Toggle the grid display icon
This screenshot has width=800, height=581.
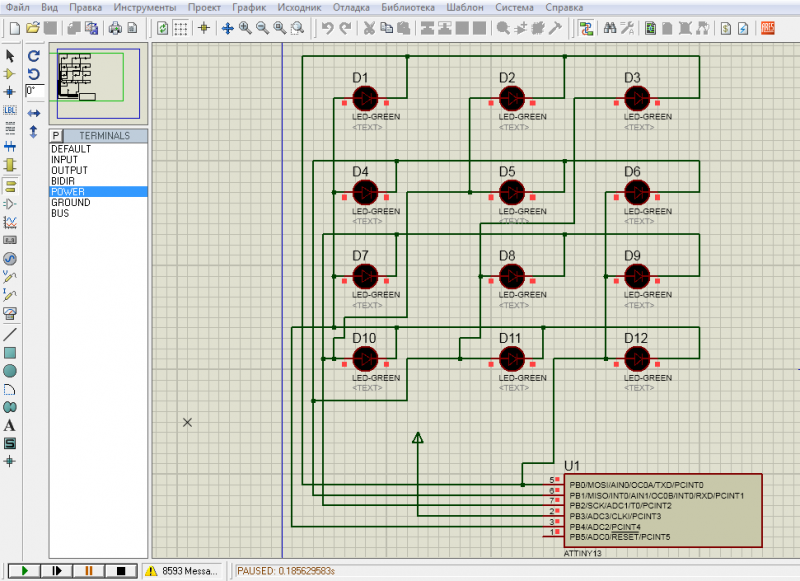[x=181, y=28]
